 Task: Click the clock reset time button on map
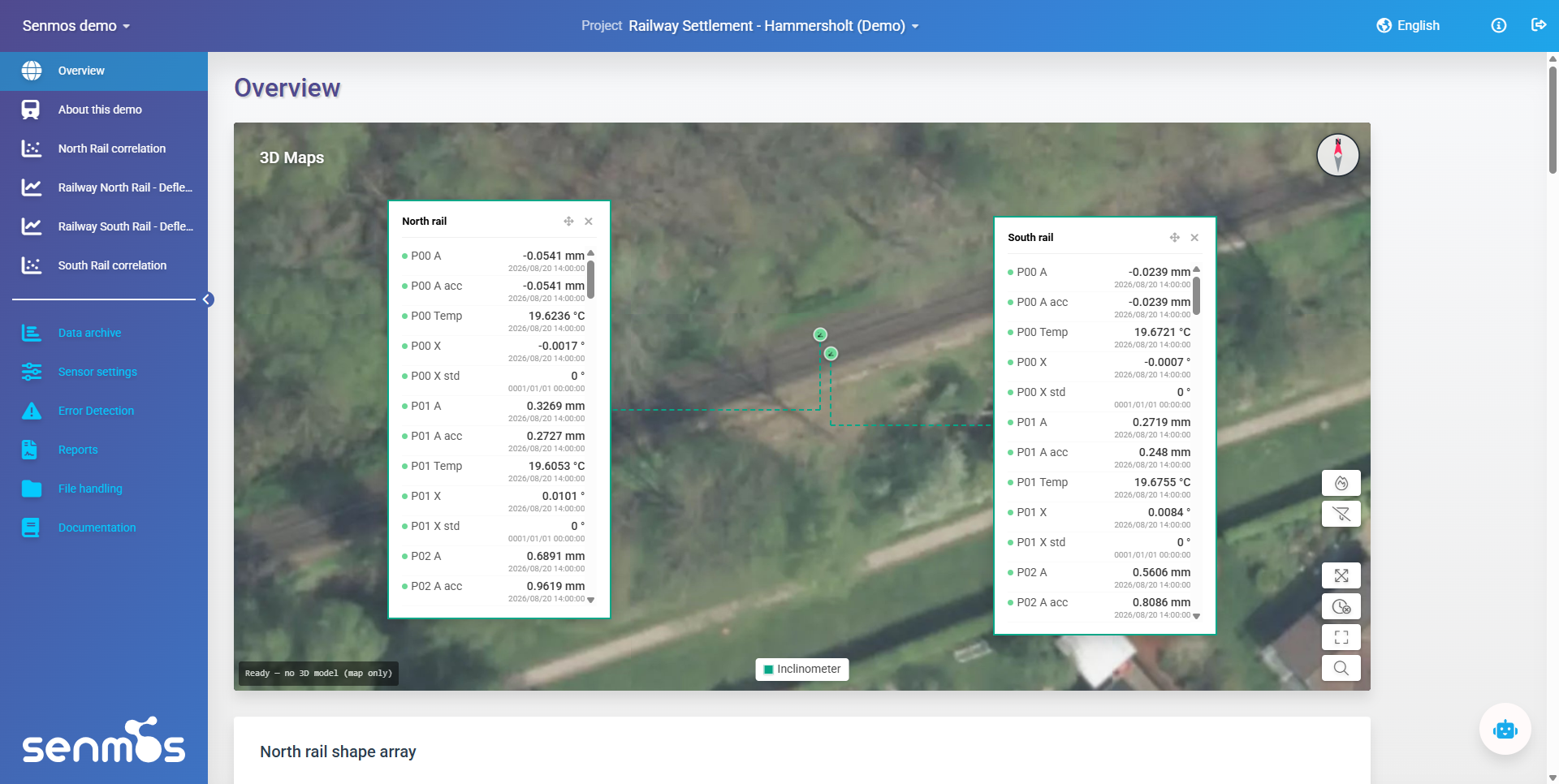tap(1341, 606)
